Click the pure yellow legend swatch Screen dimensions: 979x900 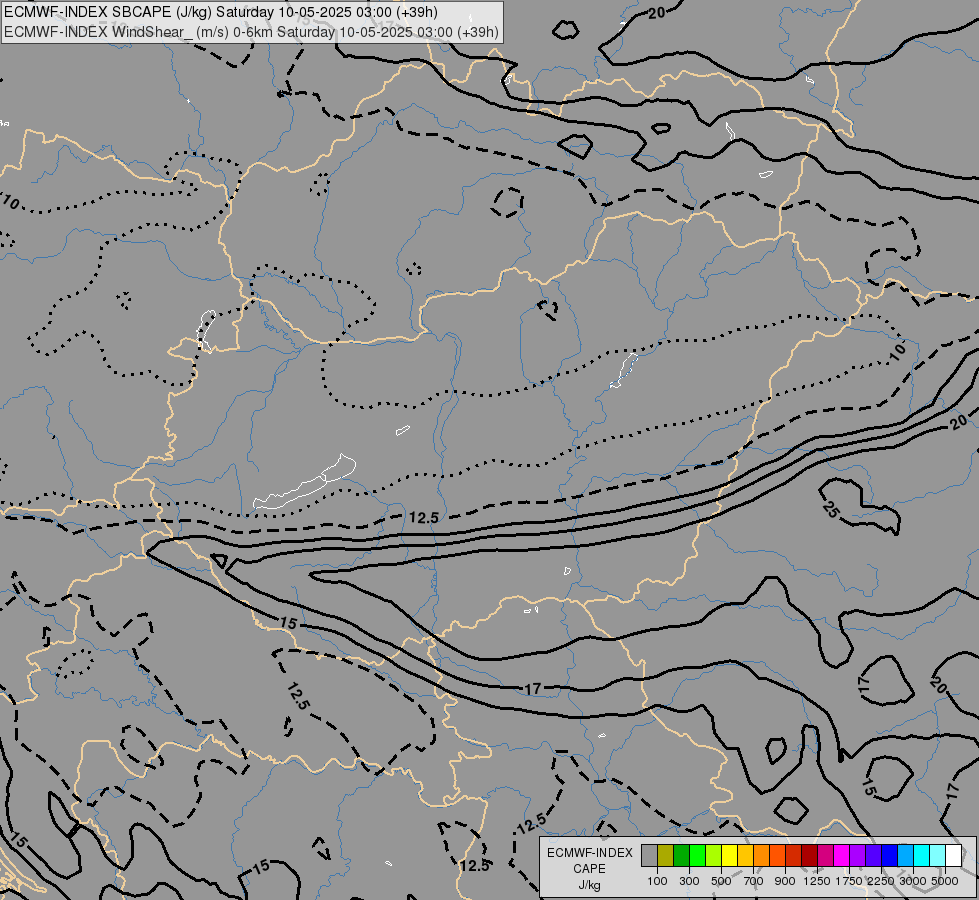pos(729,855)
